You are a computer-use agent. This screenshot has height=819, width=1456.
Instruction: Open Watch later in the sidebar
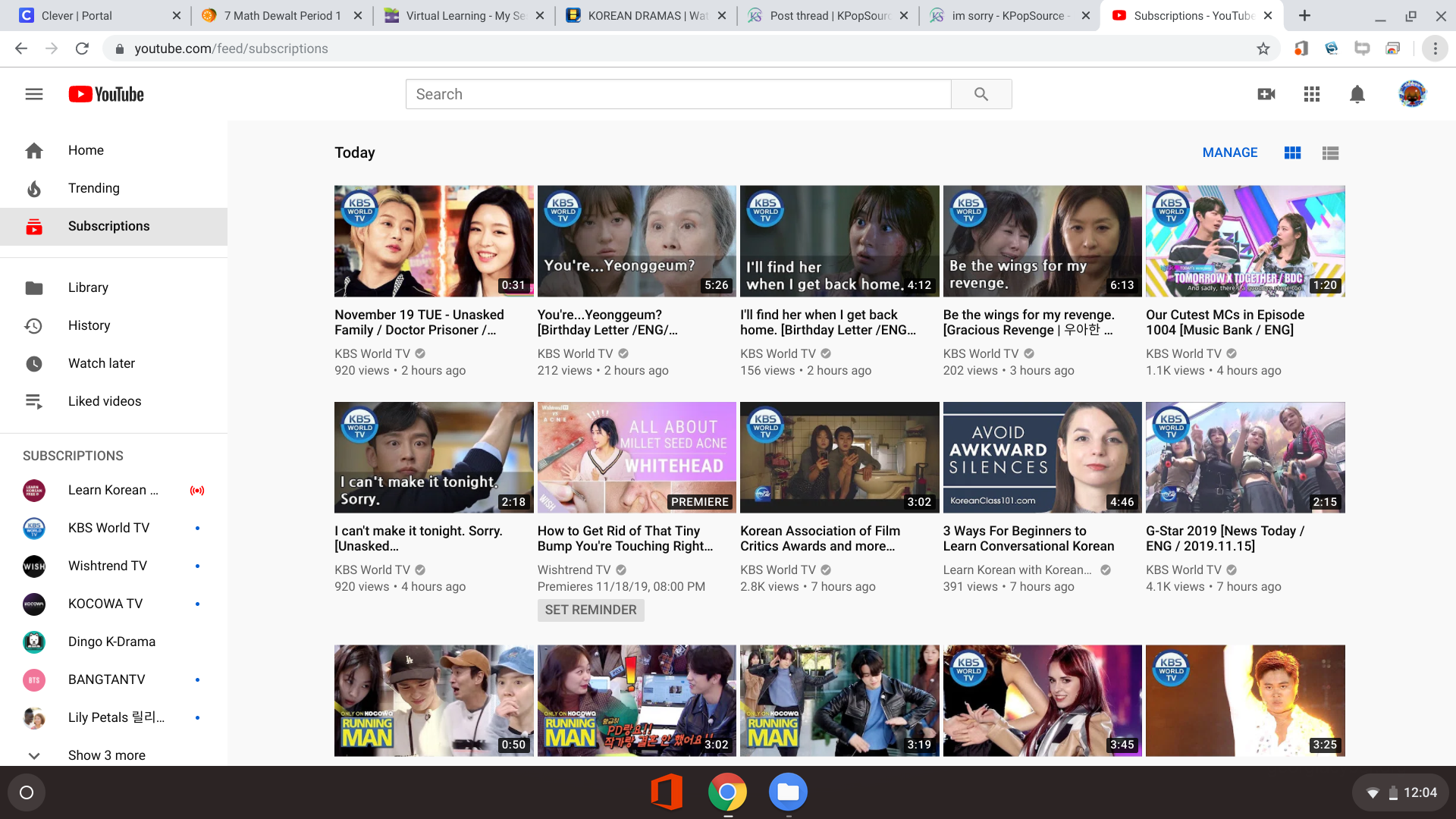coord(114,363)
